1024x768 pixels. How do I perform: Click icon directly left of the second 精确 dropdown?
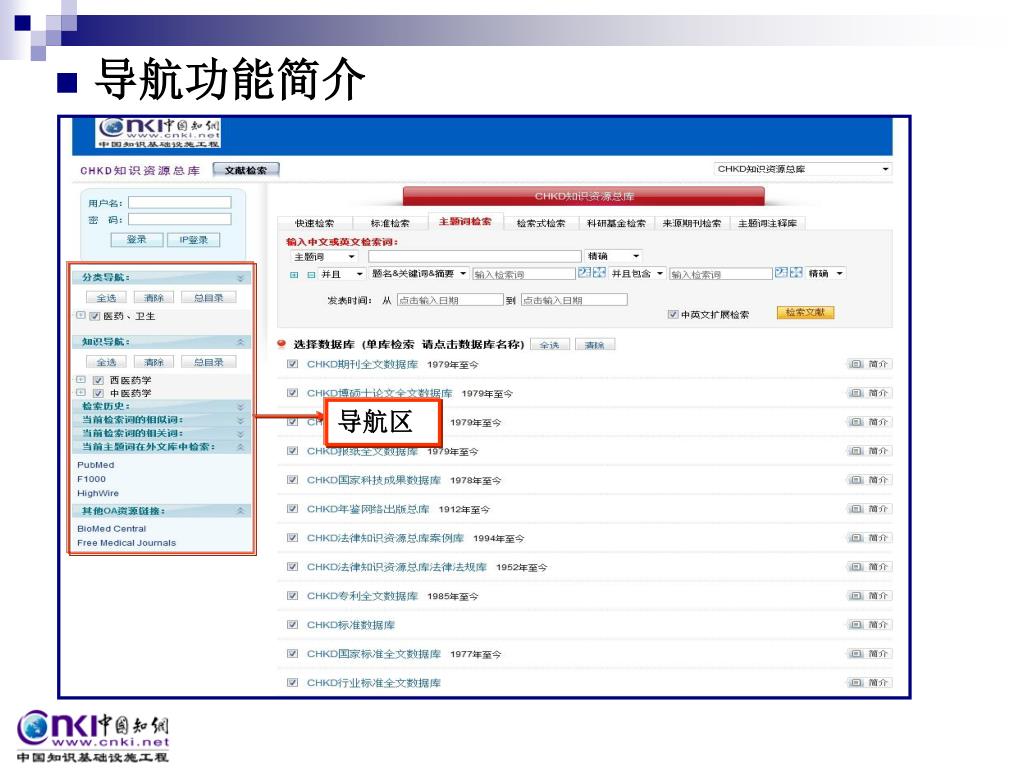[x=796, y=272]
